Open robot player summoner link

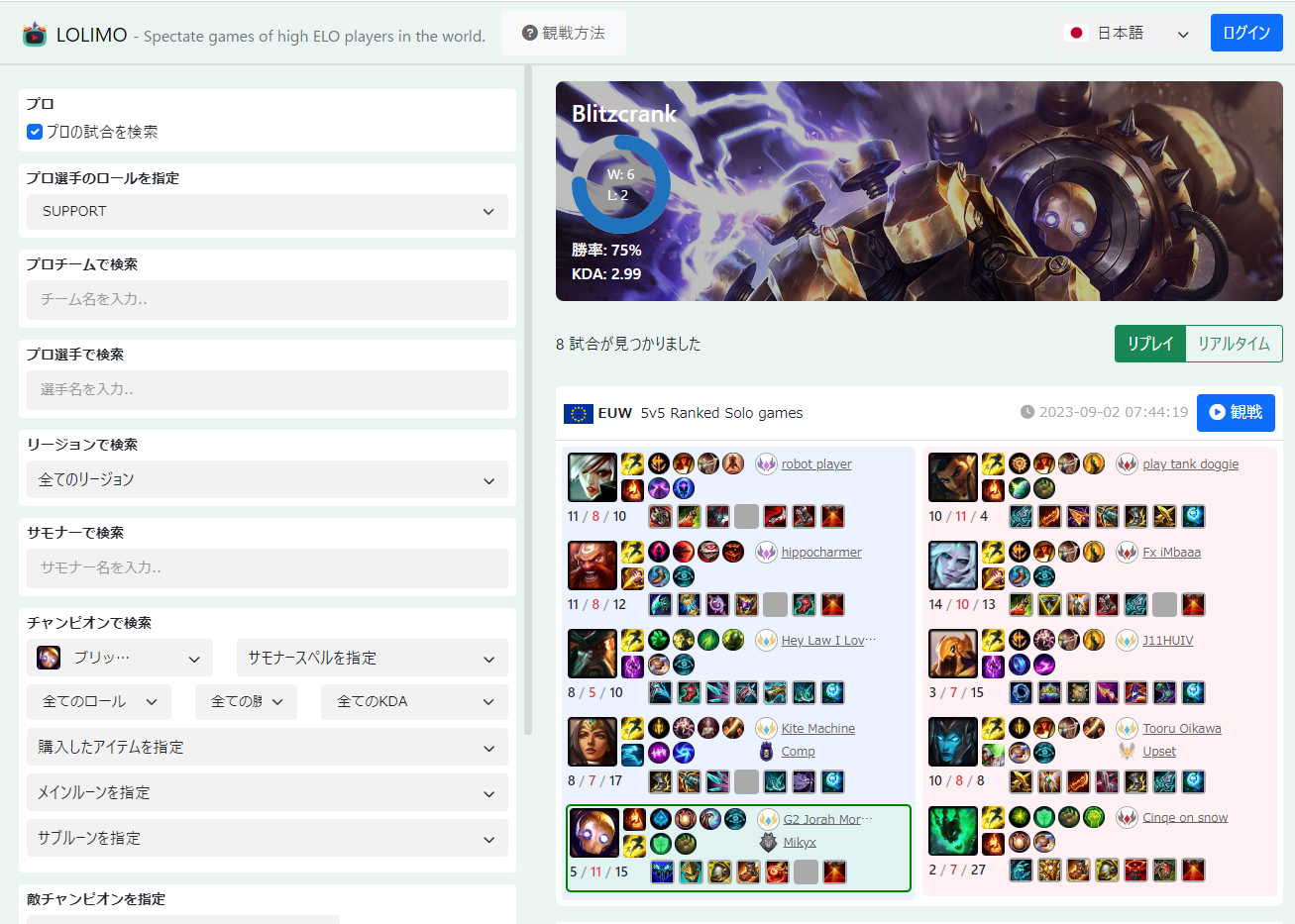coord(816,463)
